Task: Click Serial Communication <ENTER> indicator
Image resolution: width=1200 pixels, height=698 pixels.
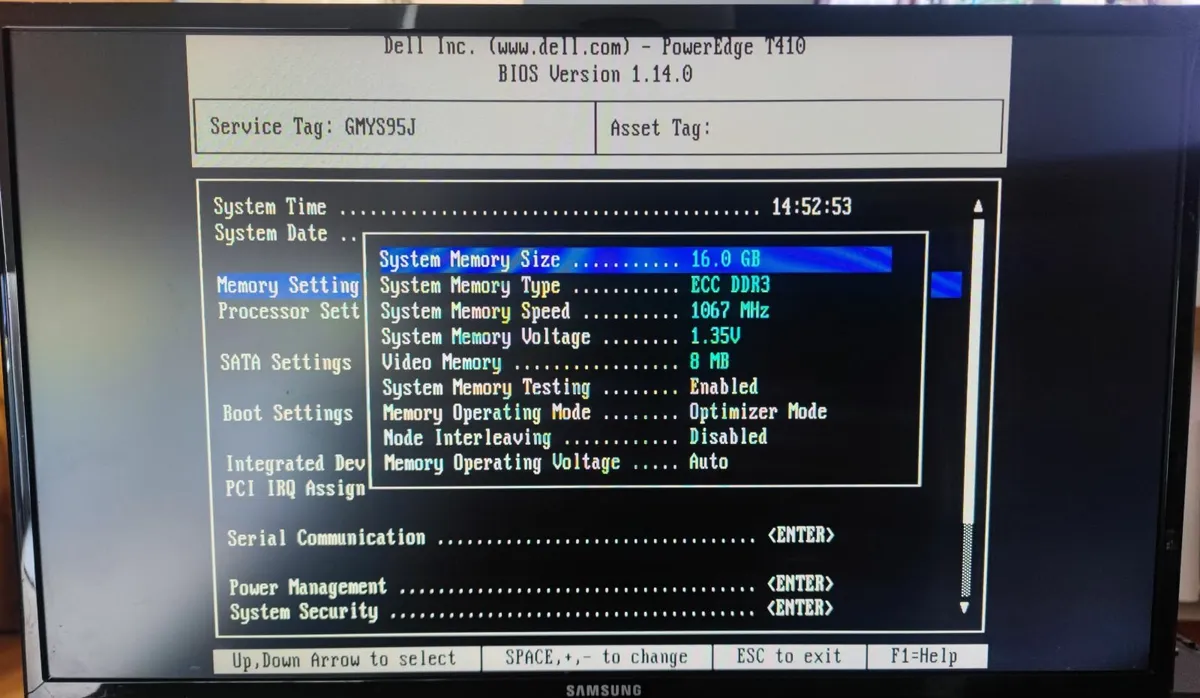Action: click(x=801, y=536)
